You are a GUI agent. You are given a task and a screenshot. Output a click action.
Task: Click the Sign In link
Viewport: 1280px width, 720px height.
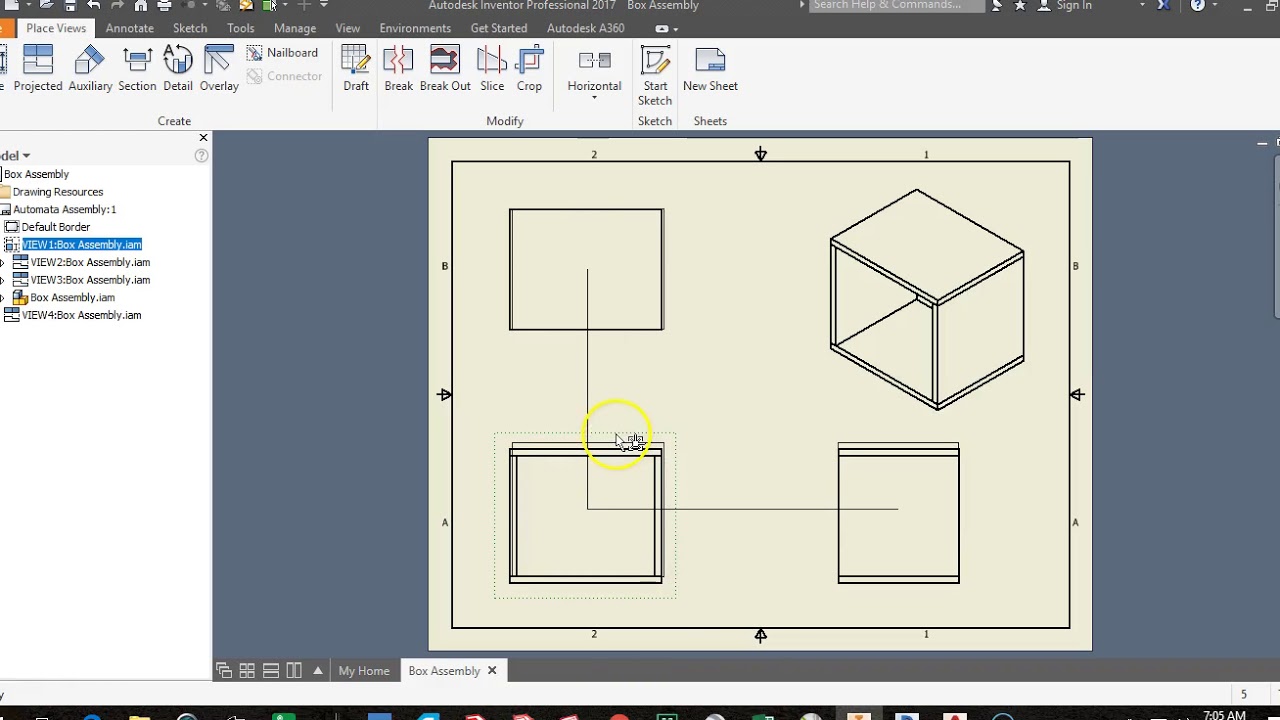coord(1073,6)
